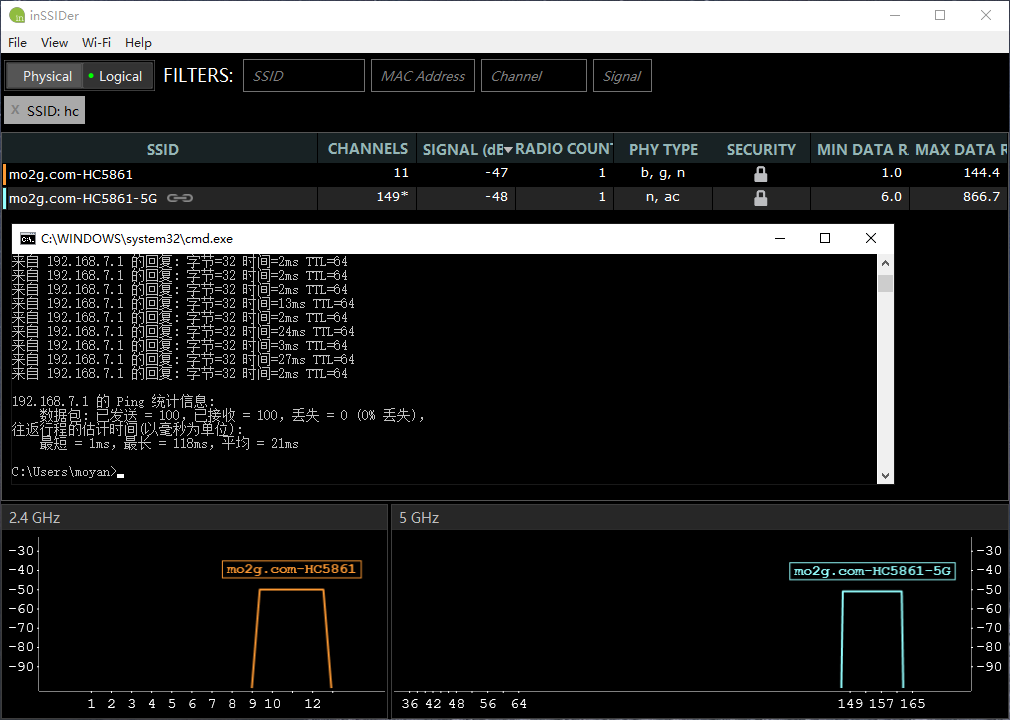The height and width of the screenshot is (720, 1010).
Task: Click max data rate 866.7
Action: pos(981,196)
